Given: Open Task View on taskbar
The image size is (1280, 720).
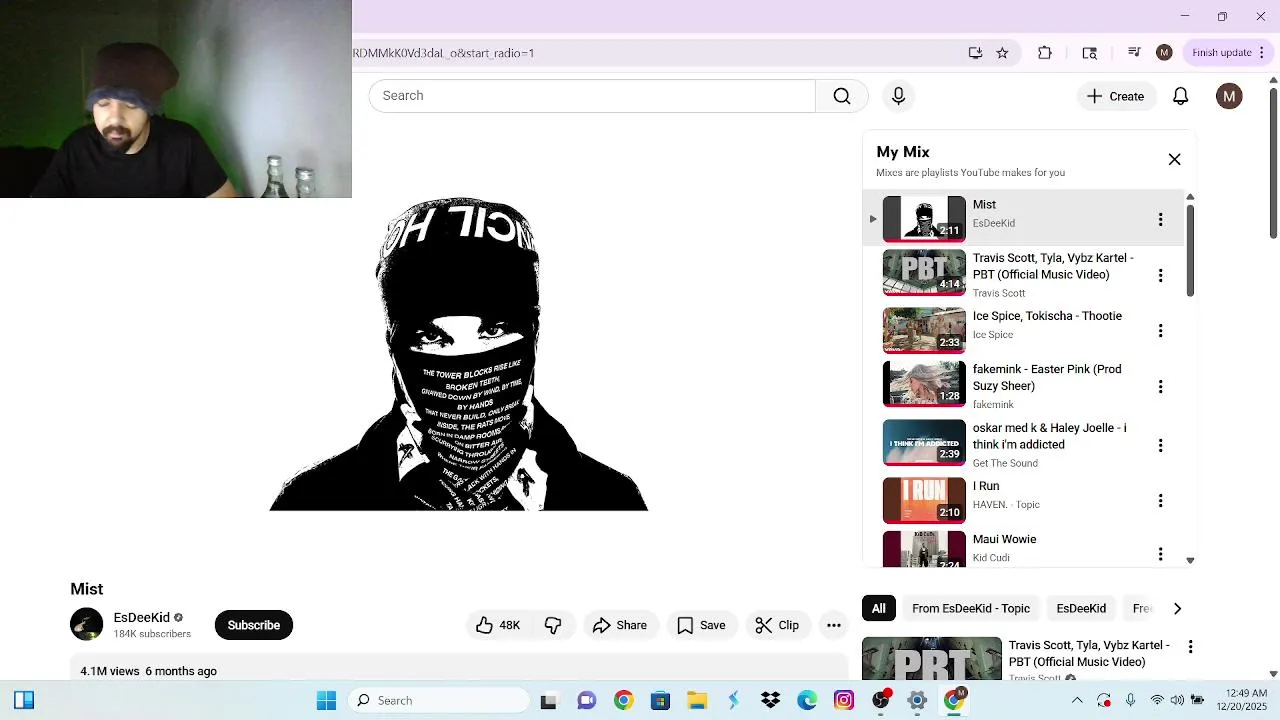Looking at the screenshot, I should click(x=548, y=701).
